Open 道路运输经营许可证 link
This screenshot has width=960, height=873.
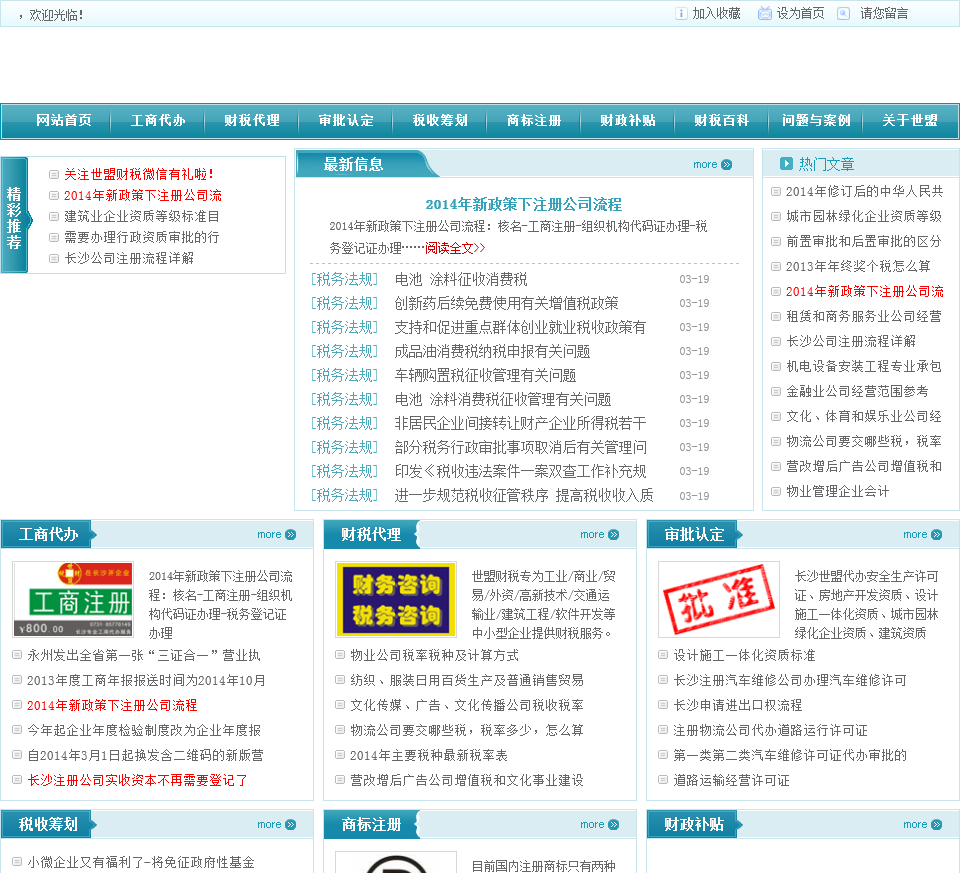(731, 781)
